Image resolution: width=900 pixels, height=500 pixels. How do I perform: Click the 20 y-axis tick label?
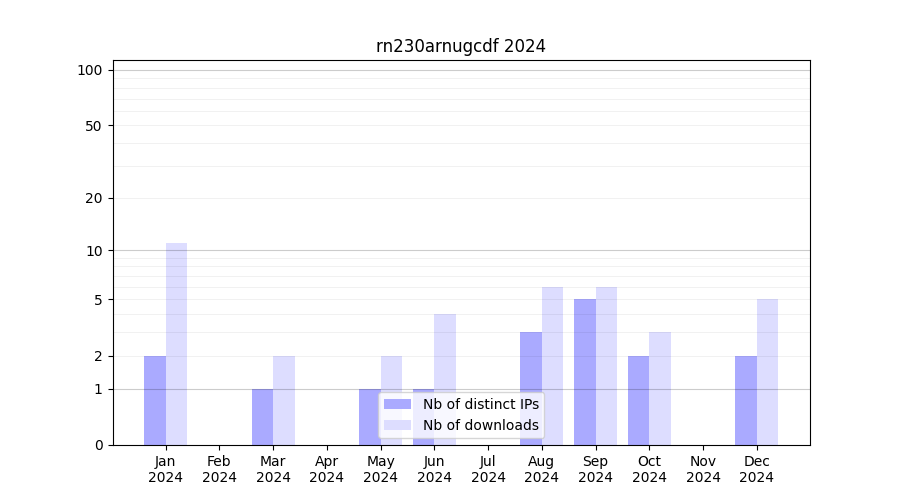(94, 198)
